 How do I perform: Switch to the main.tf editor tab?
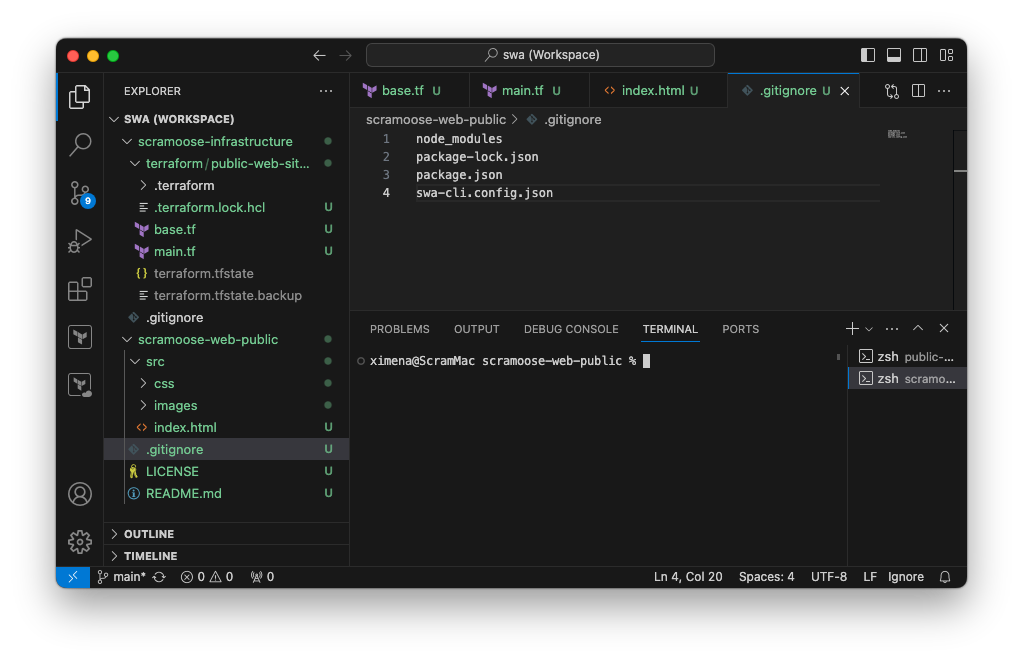(528, 91)
